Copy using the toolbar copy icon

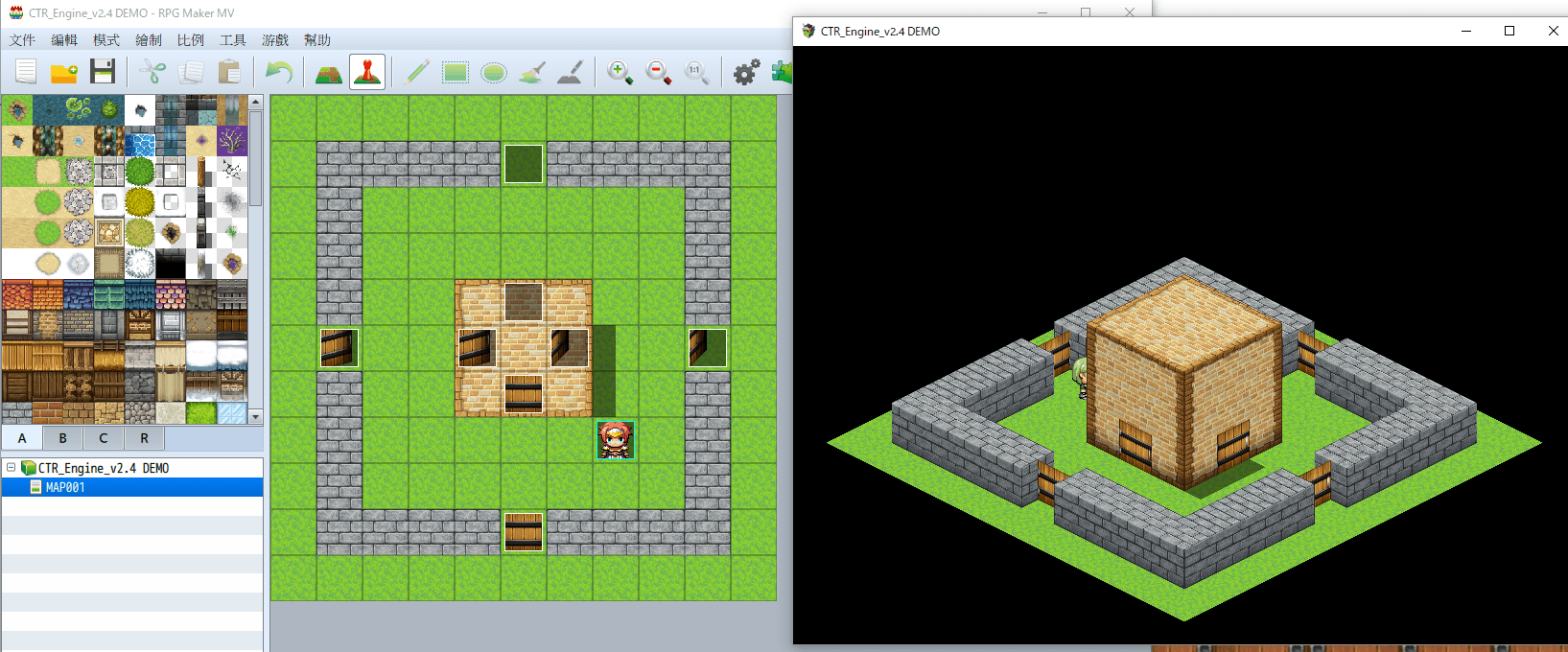click(x=191, y=72)
